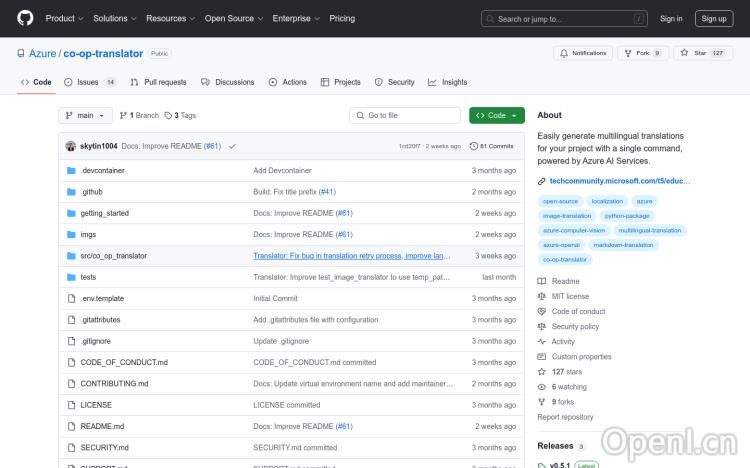
Task: Click the Go to file search field
Action: pyautogui.click(x=405, y=116)
